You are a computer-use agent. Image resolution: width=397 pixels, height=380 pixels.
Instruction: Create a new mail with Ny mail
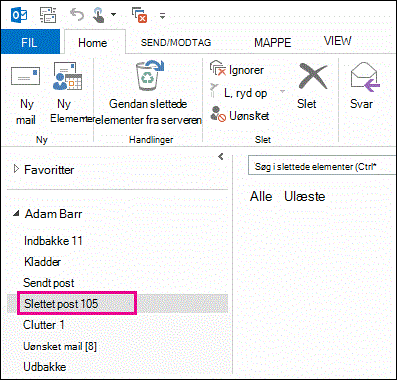(x=26, y=94)
